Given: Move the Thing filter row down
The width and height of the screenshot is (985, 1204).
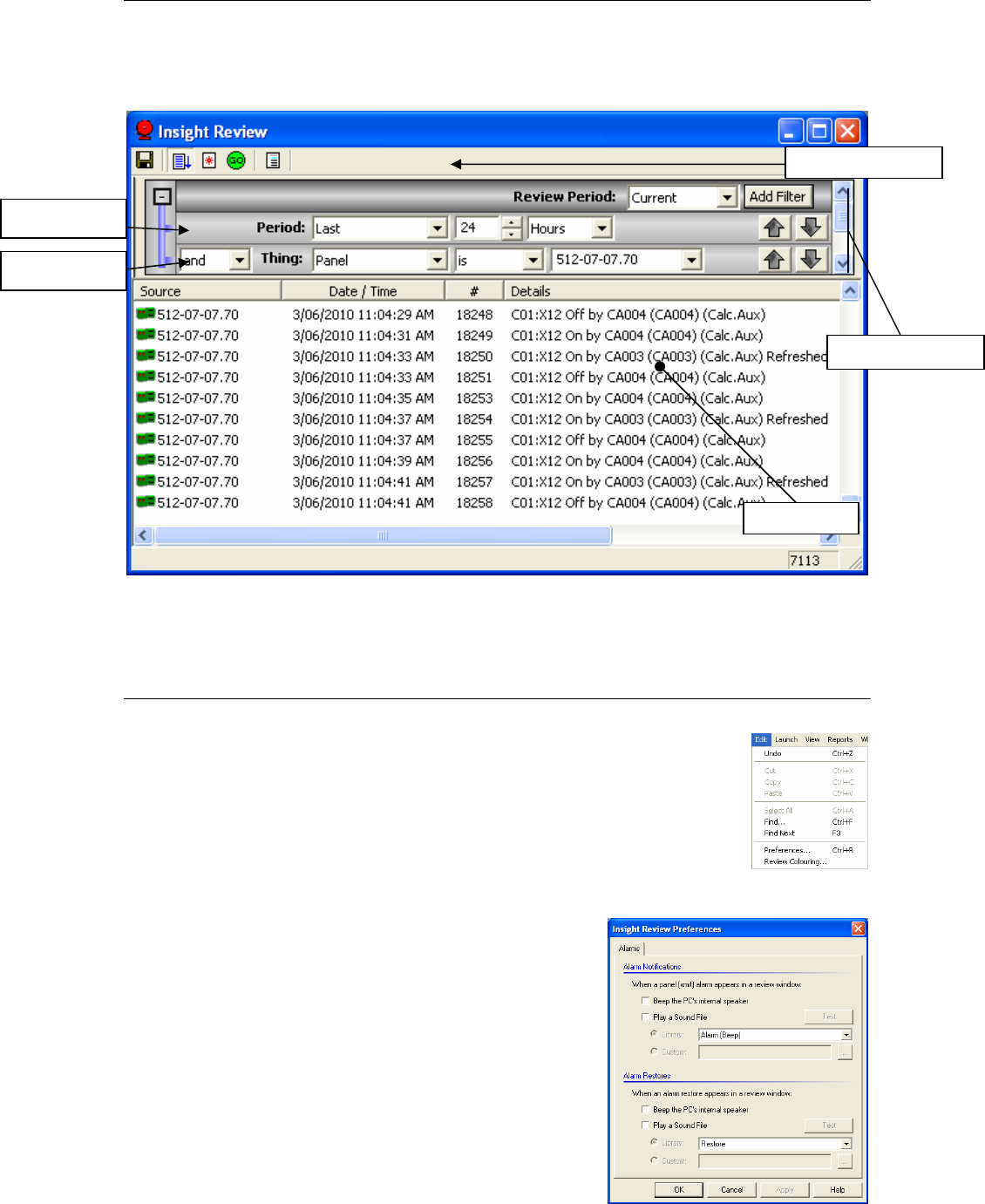Looking at the screenshot, I should tap(811, 260).
